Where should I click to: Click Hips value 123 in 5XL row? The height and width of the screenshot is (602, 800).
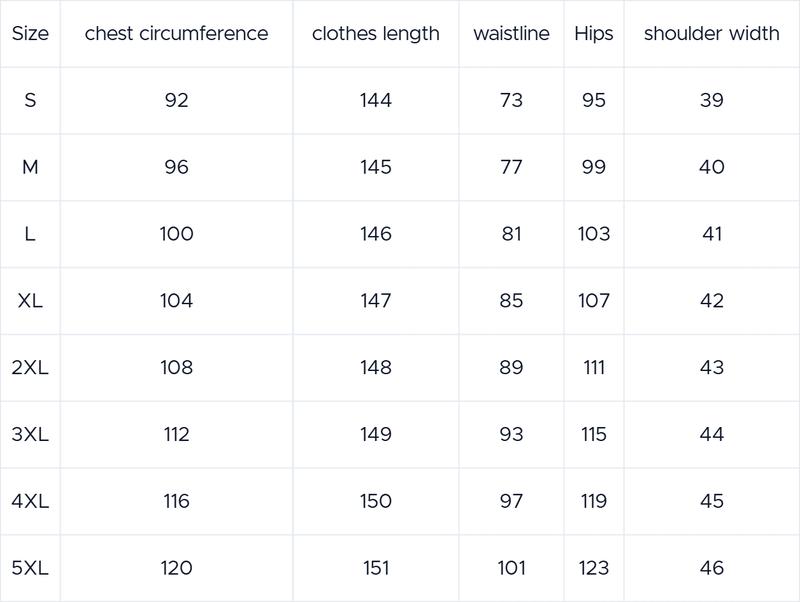tap(594, 568)
